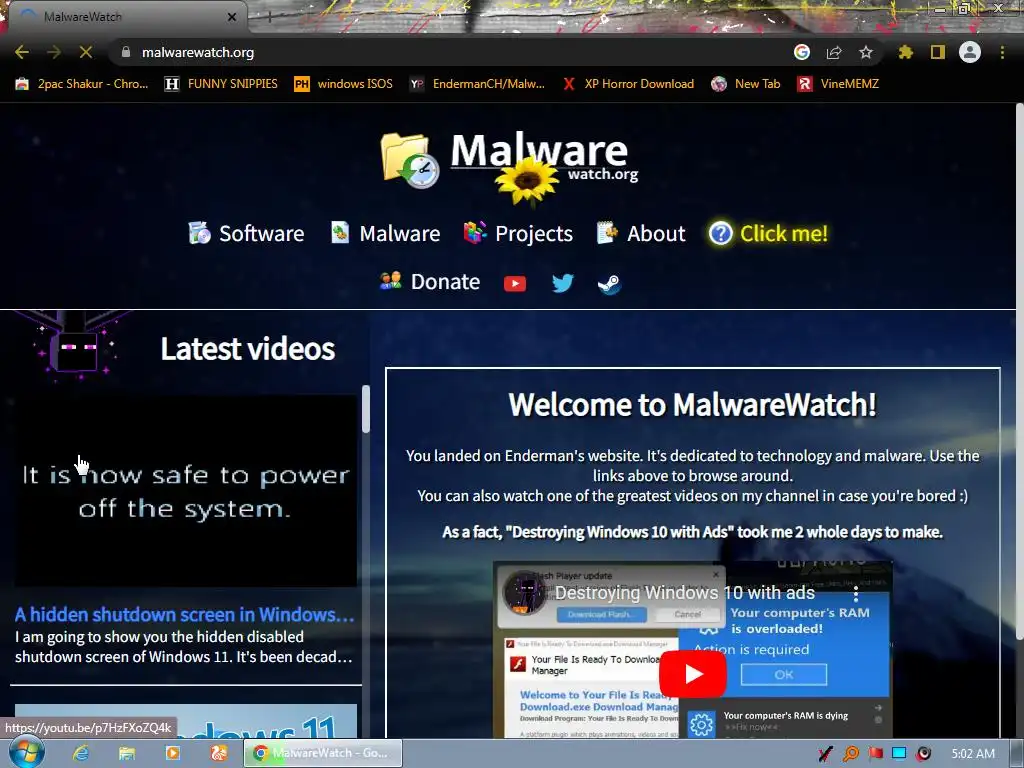
Task: Open the Projects menu item
Action: point(518,233)
